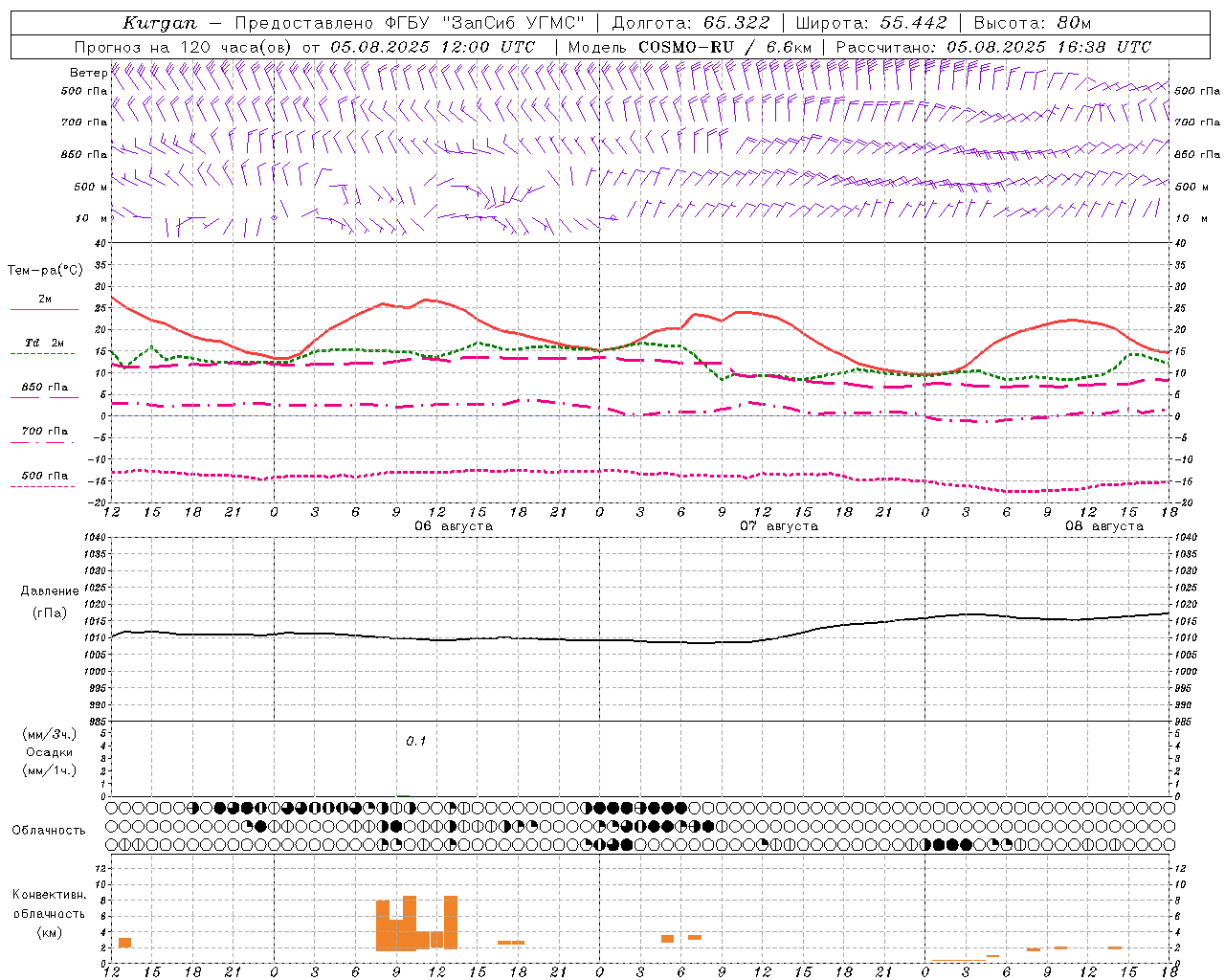The width and height of the screenshot is (1225, 980).
Task: Click computed time '05.08.2025 16:38 UTC'
Action: [1049, 47]
